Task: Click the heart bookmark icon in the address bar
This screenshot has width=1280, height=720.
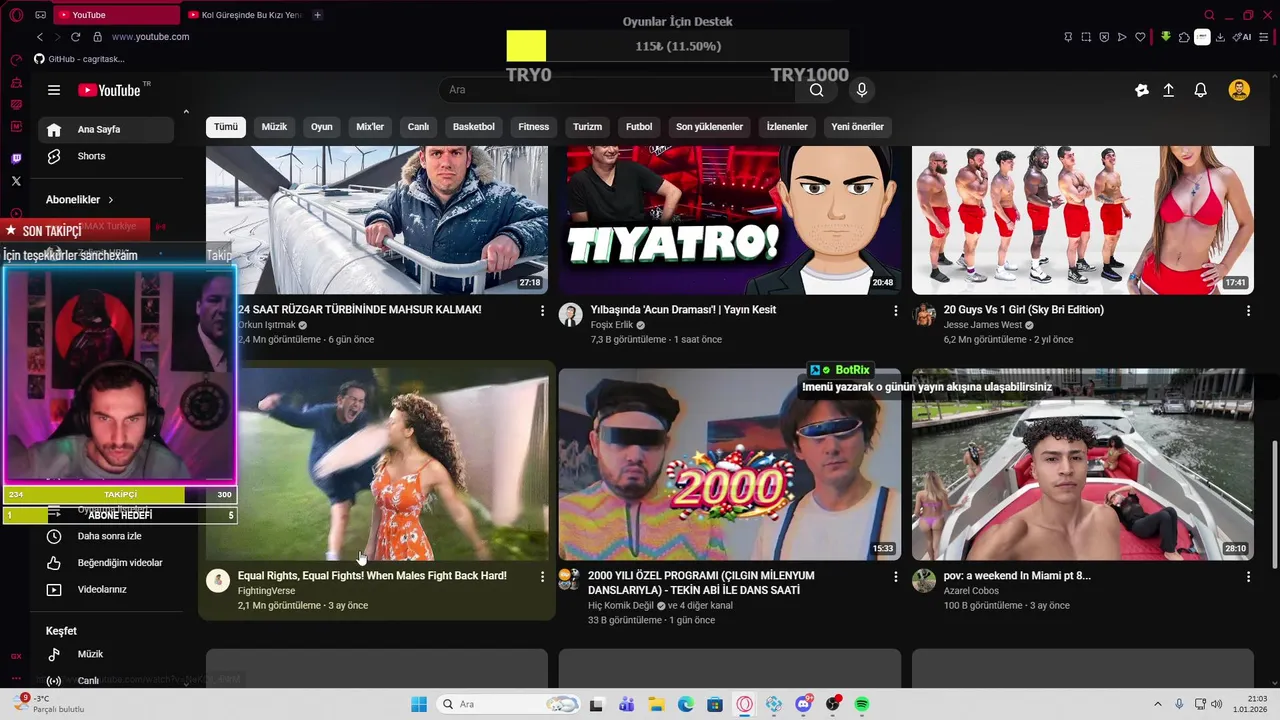Action: (1140, 37)
